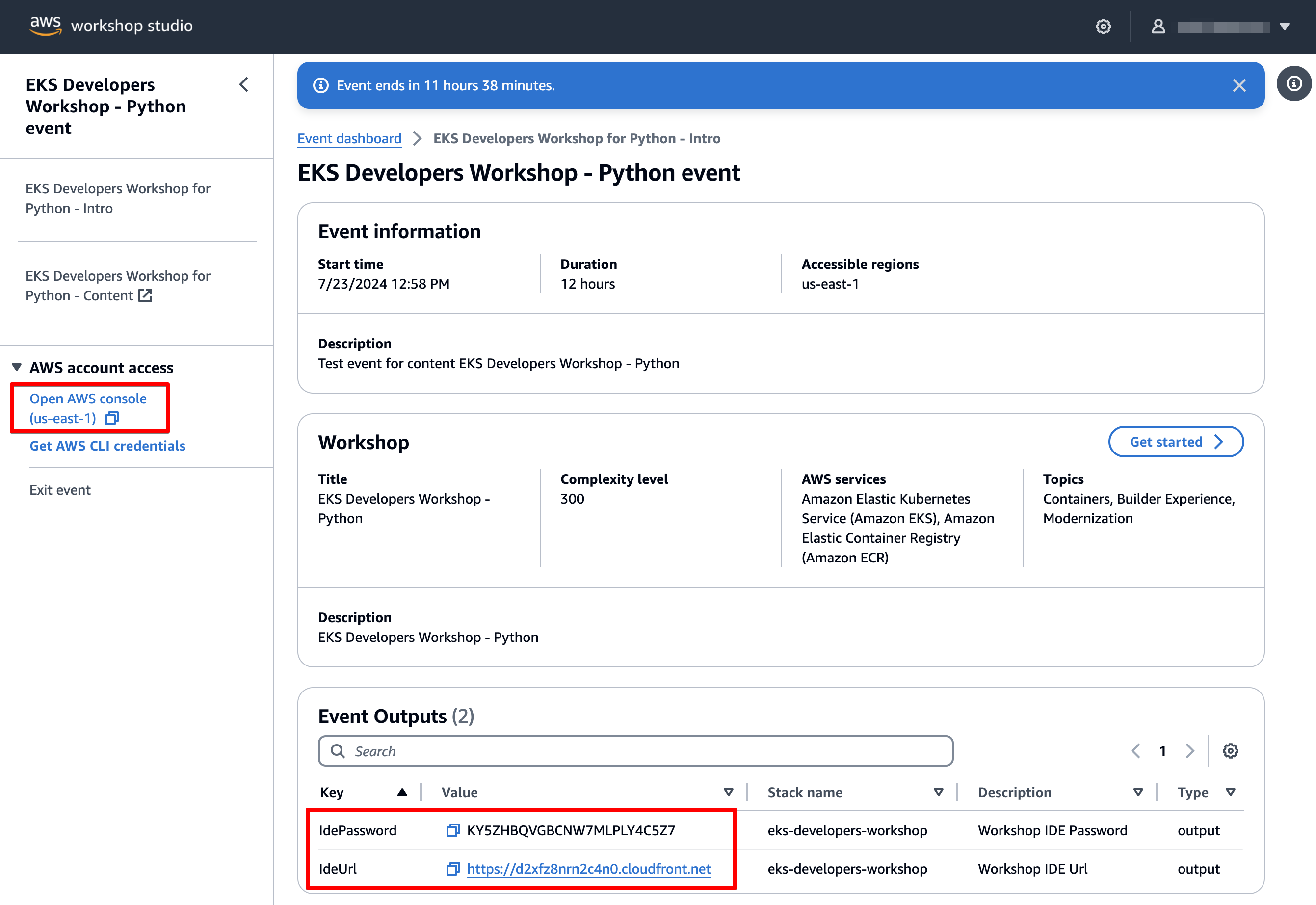The height and width of the screenshot is (905, 1316).
Task: Expand the user account dropdown arrow
Action: tap(1285, 27)
